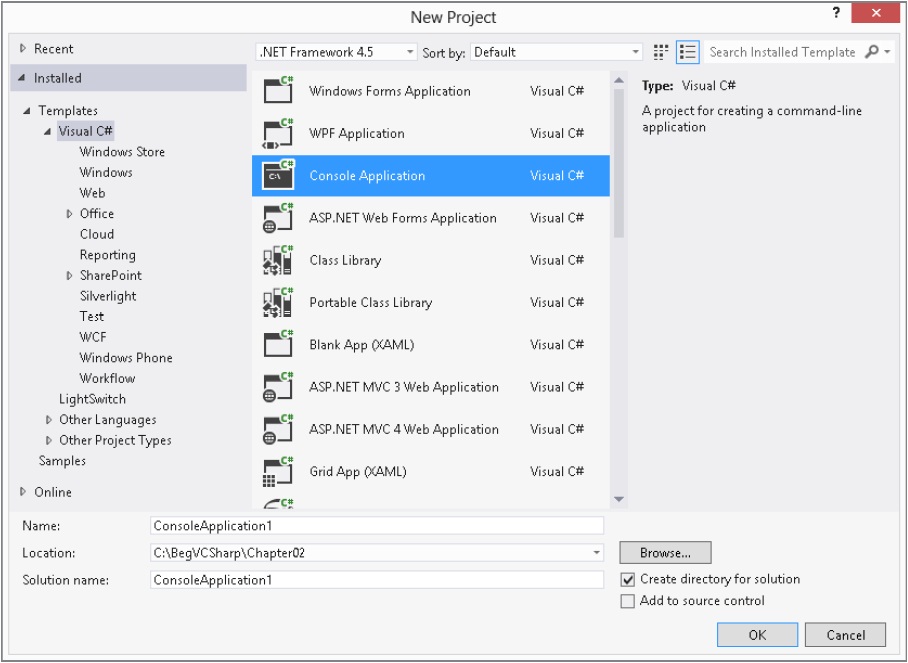Enable Add to source control checkbox

pyautogui.click(x=628, y=601)
